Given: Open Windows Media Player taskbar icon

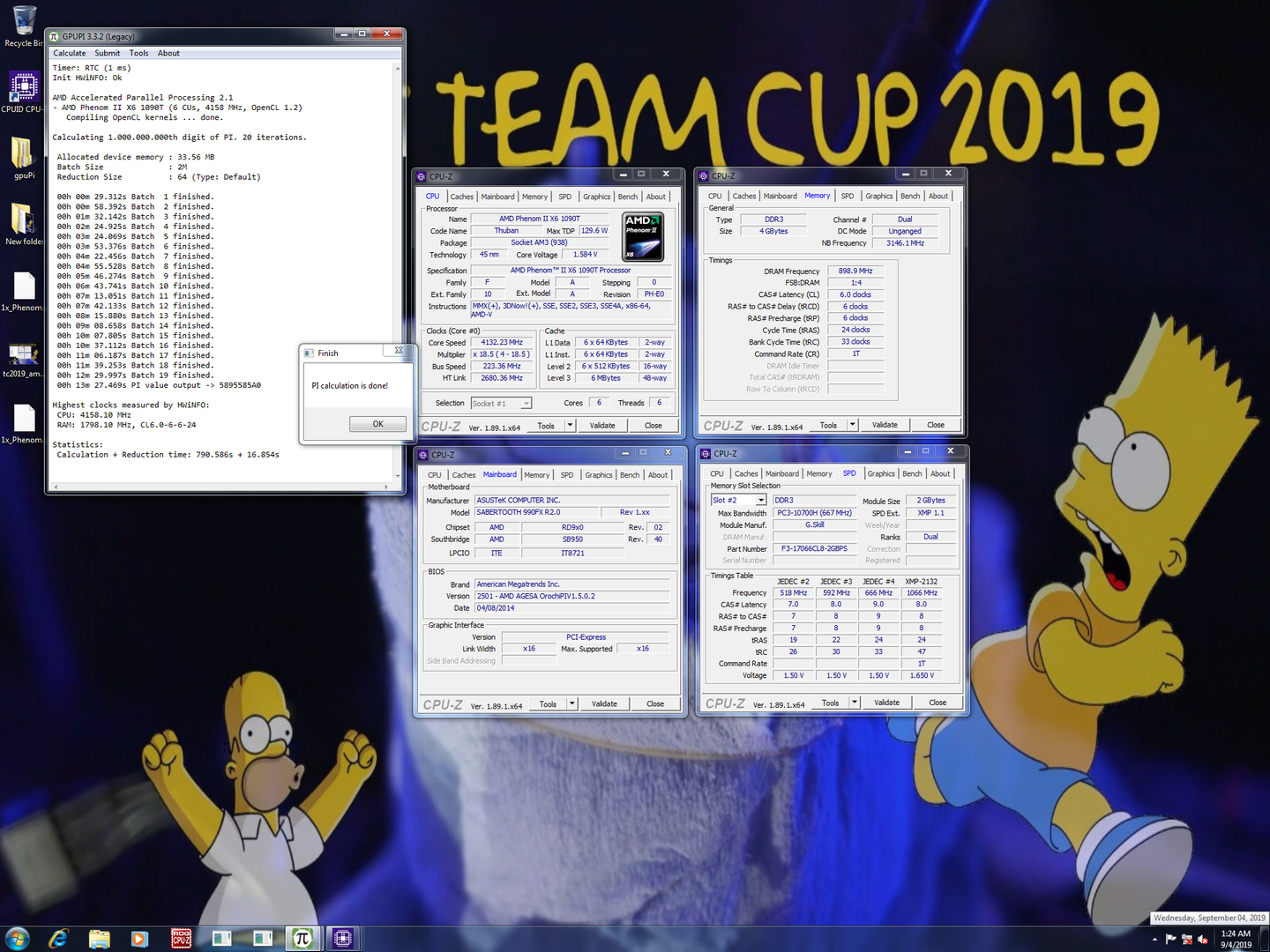Looking at the screenshot, I should 139,939.
